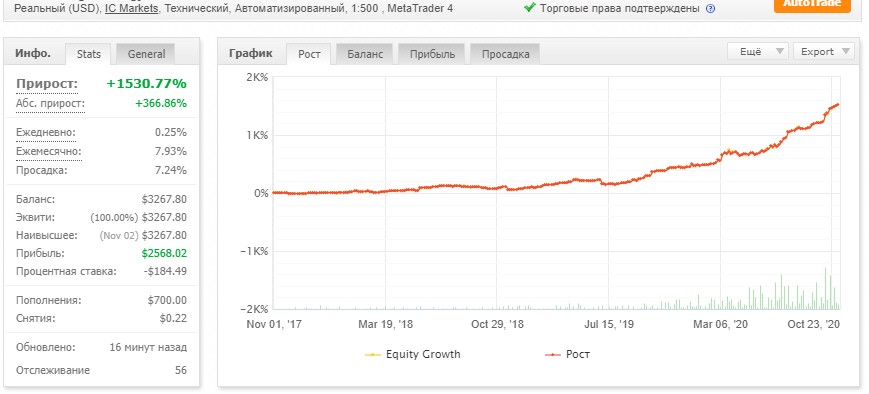Click the '16 минут назад' updated text
The width and height of the screenshot is (869, 394).
click(x=148, y=347)
